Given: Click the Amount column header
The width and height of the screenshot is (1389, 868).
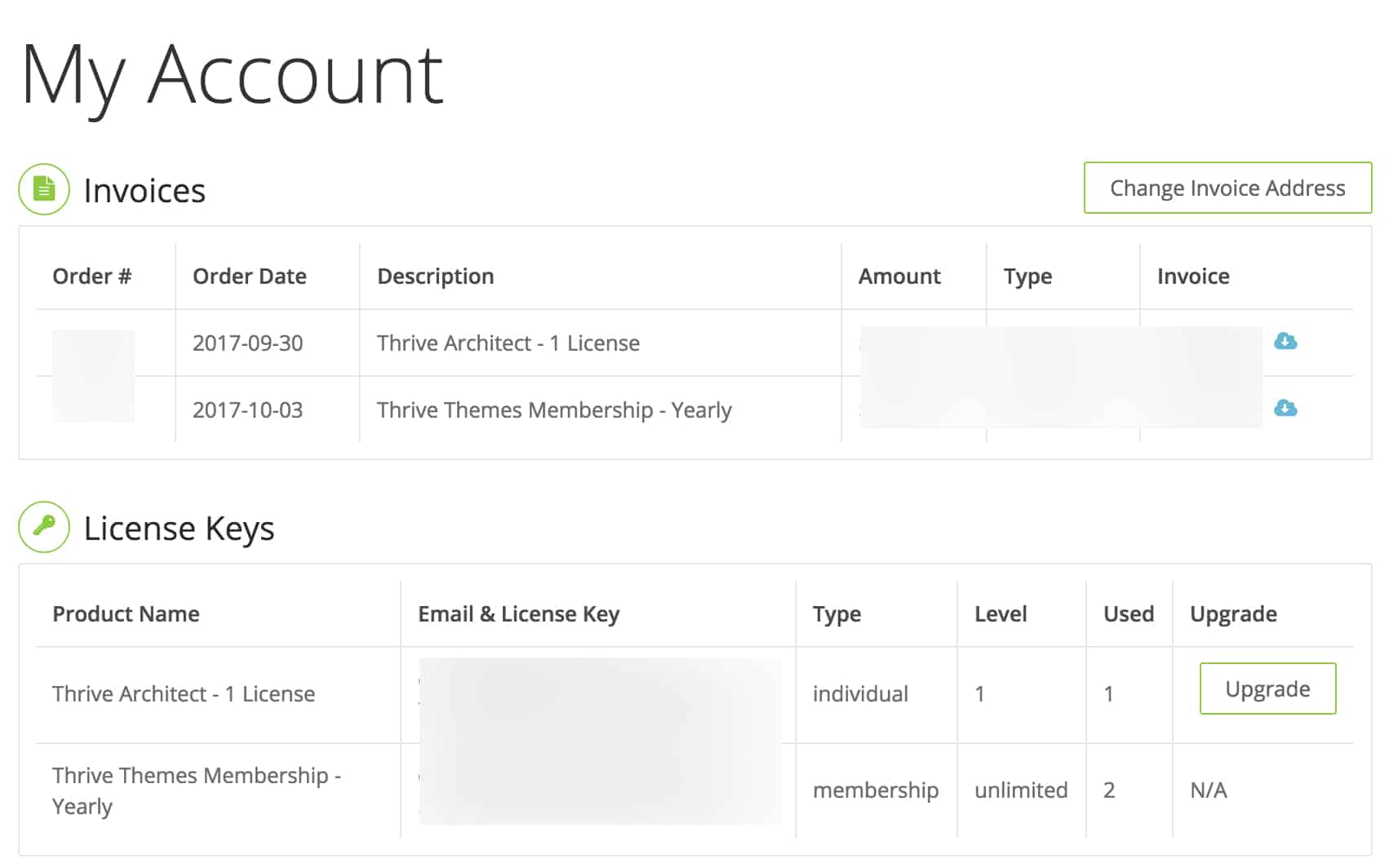Looking at the screenshot, I should 899,276.
